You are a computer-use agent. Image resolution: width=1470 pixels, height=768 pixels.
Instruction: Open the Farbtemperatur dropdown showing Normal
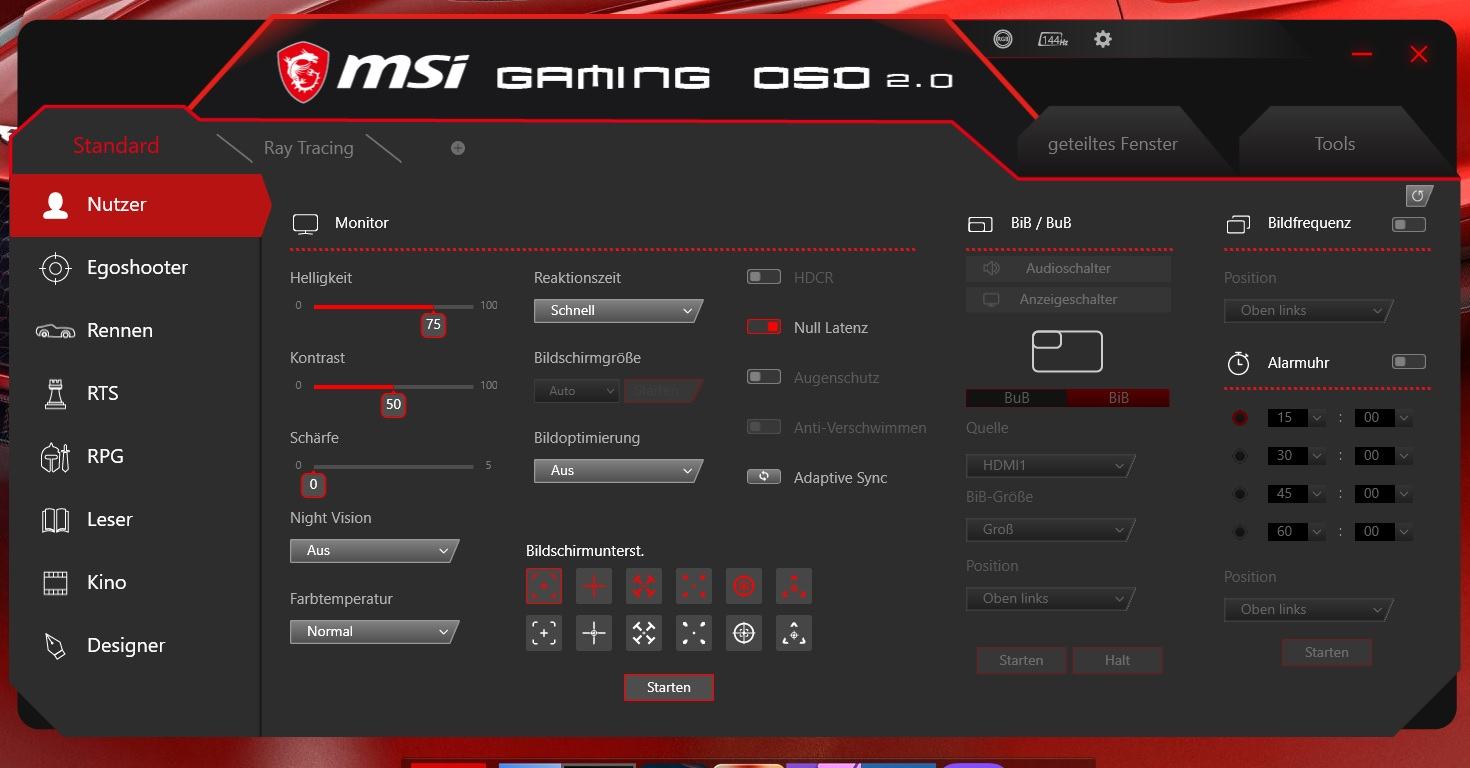[x=374, y=632]
